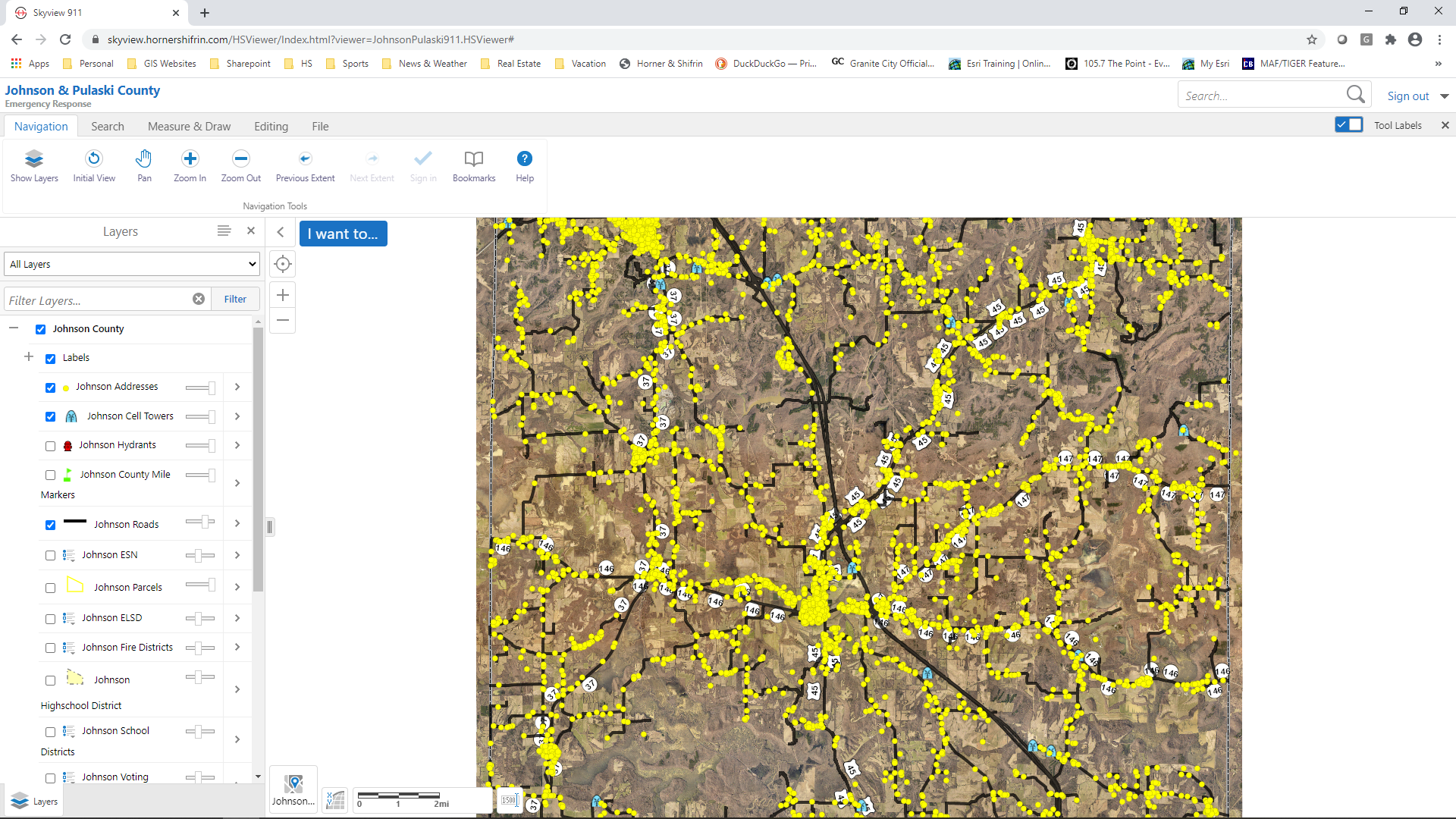Image resolution: width=1456 pixels, height=819 pixels.
Task: Click the geolocate crosshair button
Action: (283, 264)
